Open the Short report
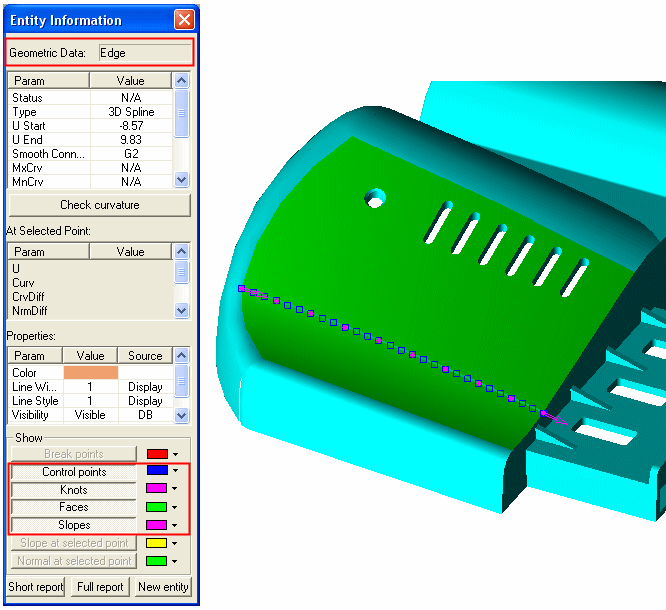The width and height of the screenshot is (666, 610). pyautogui.click(x=36, y=587)
